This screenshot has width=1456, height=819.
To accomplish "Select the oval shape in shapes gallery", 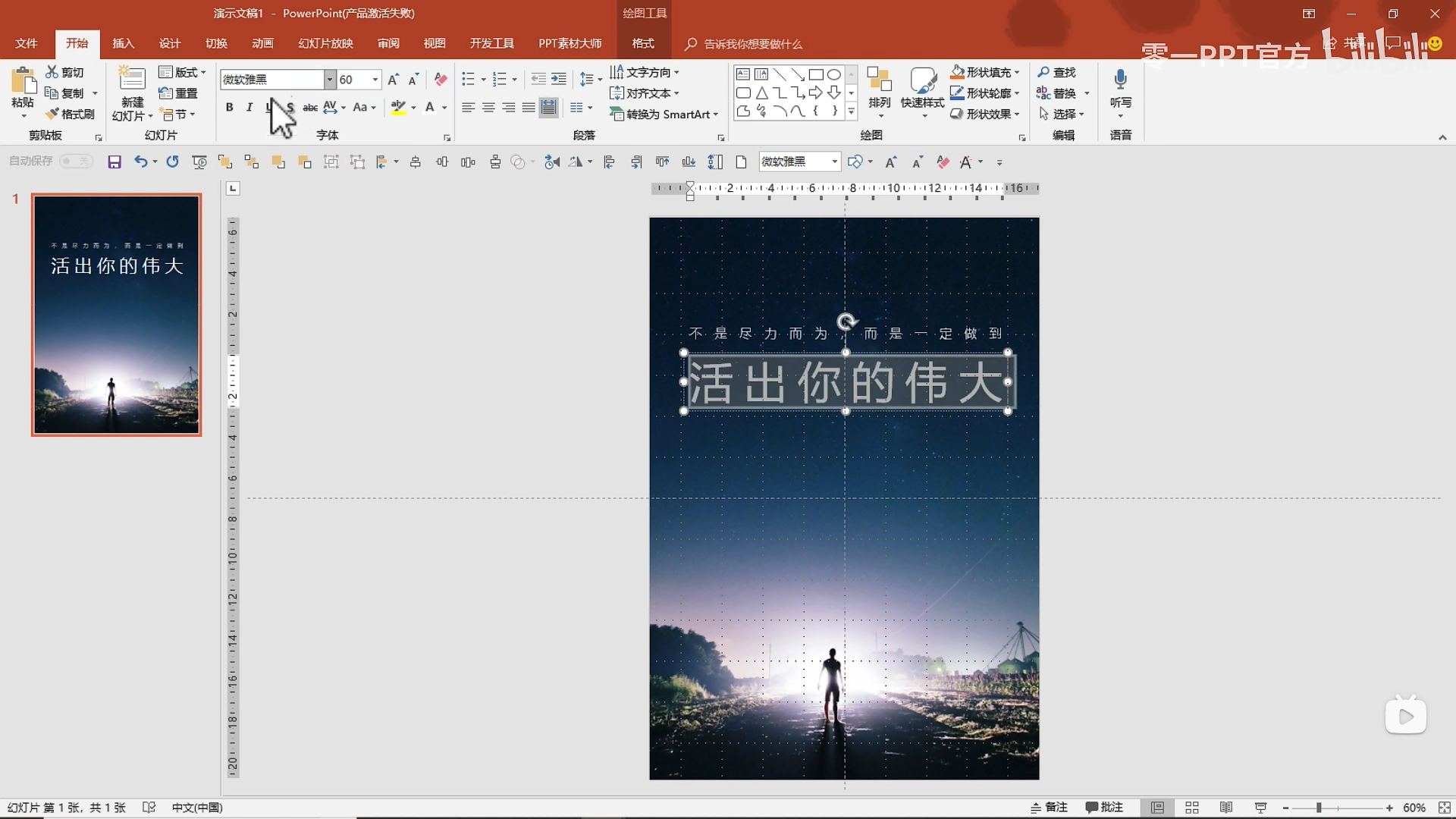I will 833,74.
